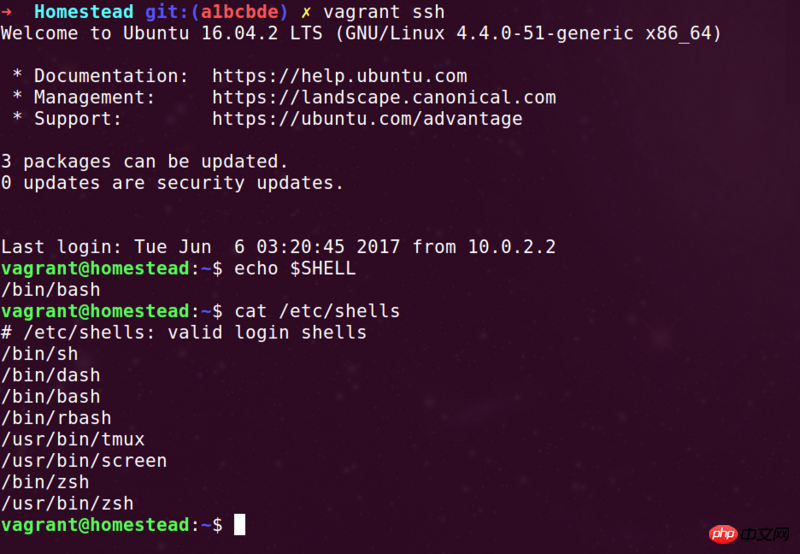Click the vagrant ssh command text
The image size is (800, 554).
tap(384, 12)
